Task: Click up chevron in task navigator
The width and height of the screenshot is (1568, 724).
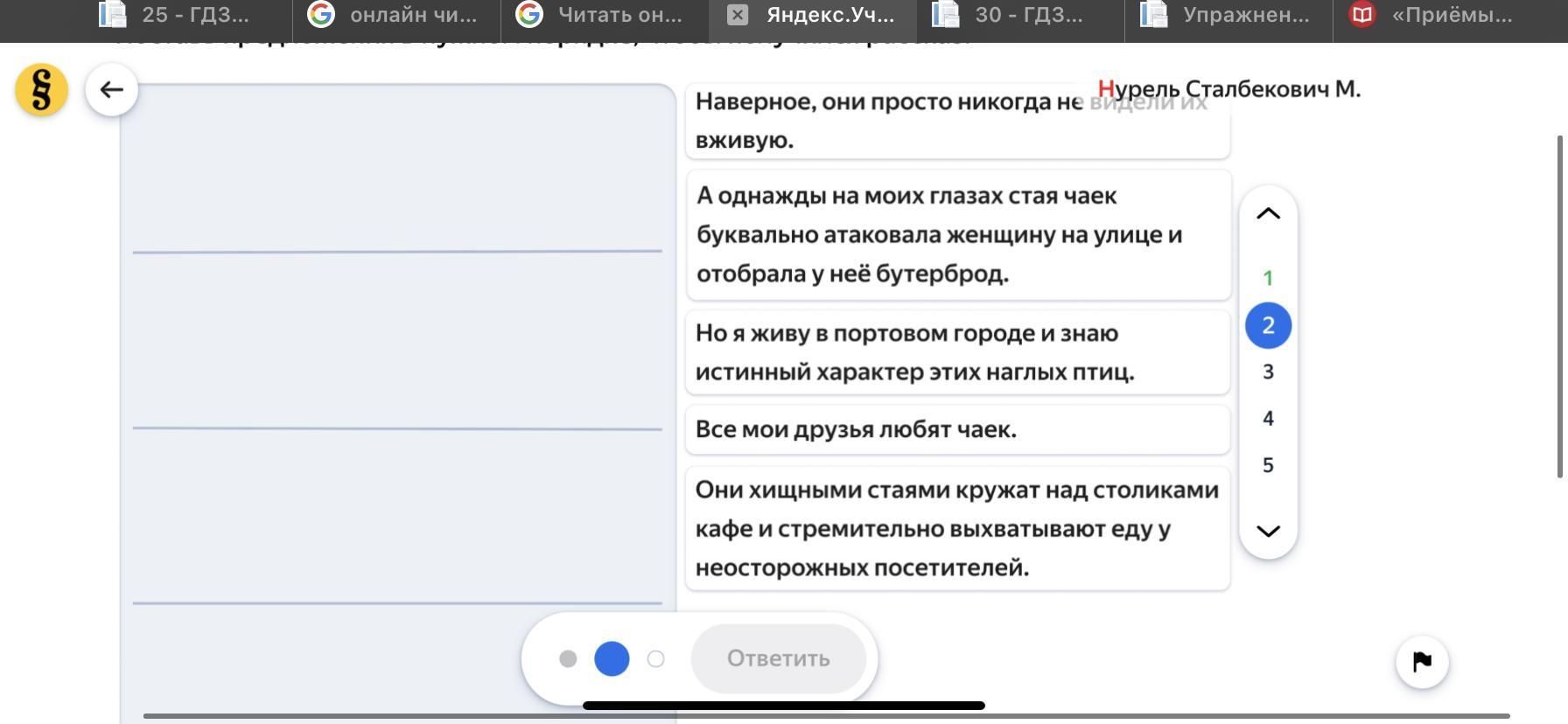Action: tap(1268, 213)
